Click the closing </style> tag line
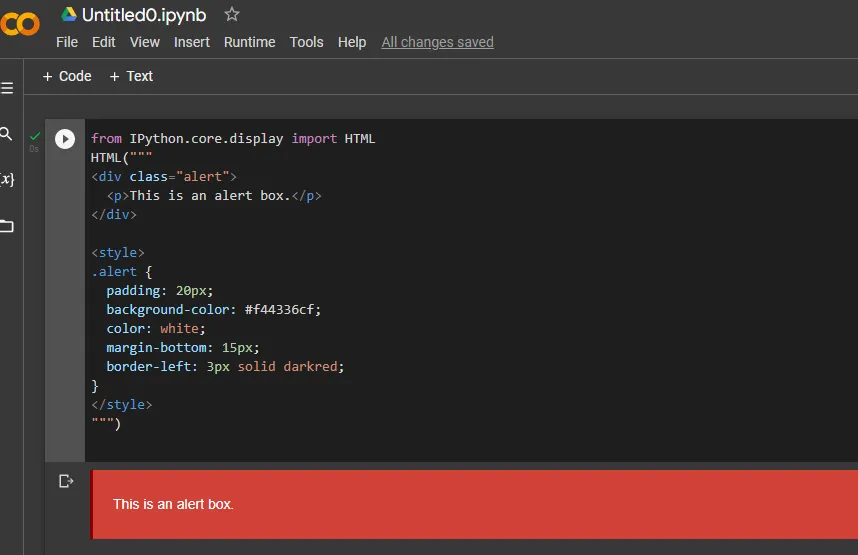 [121, 404]
